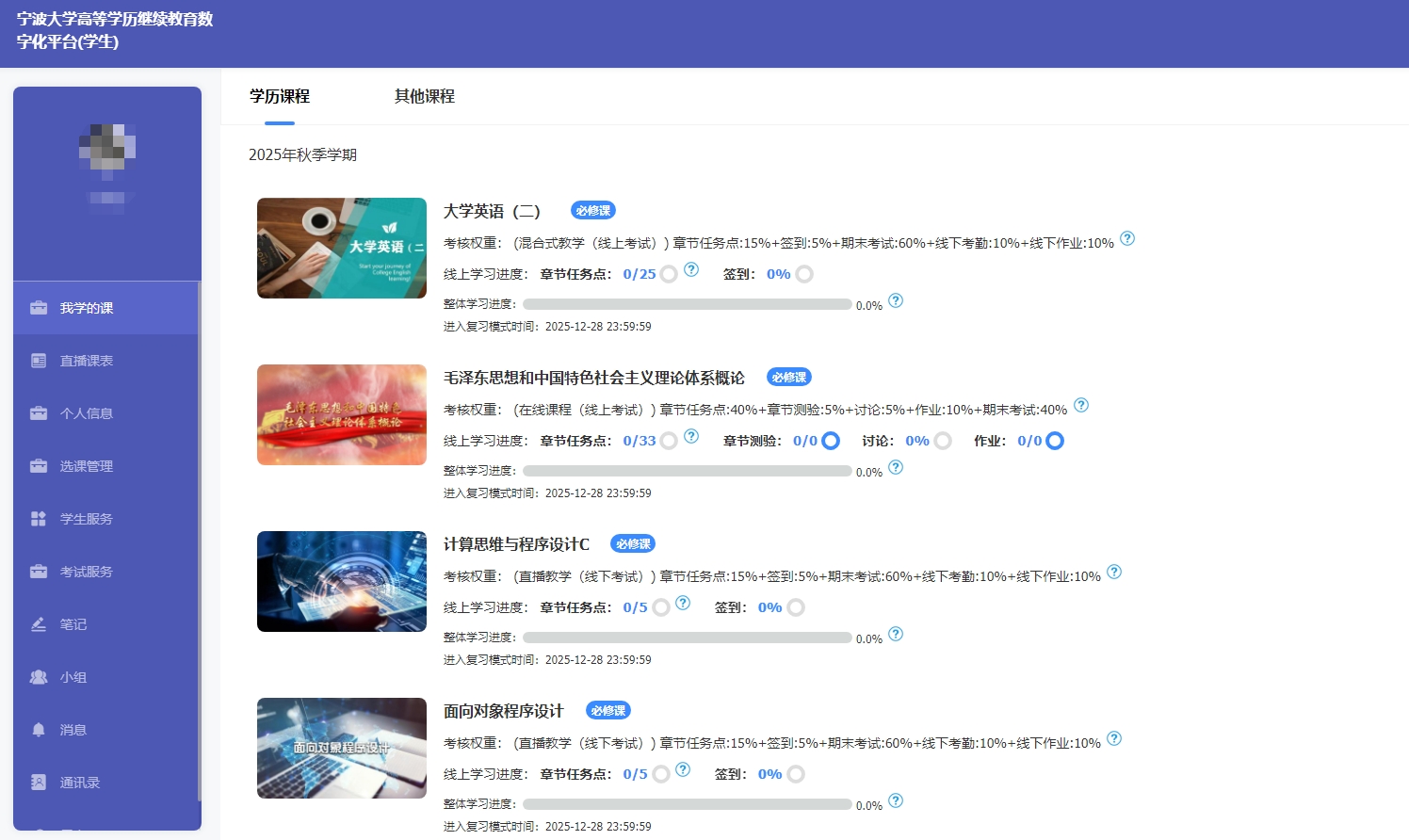Open the 计算思维与程序设计C course title

click(516, 544)
